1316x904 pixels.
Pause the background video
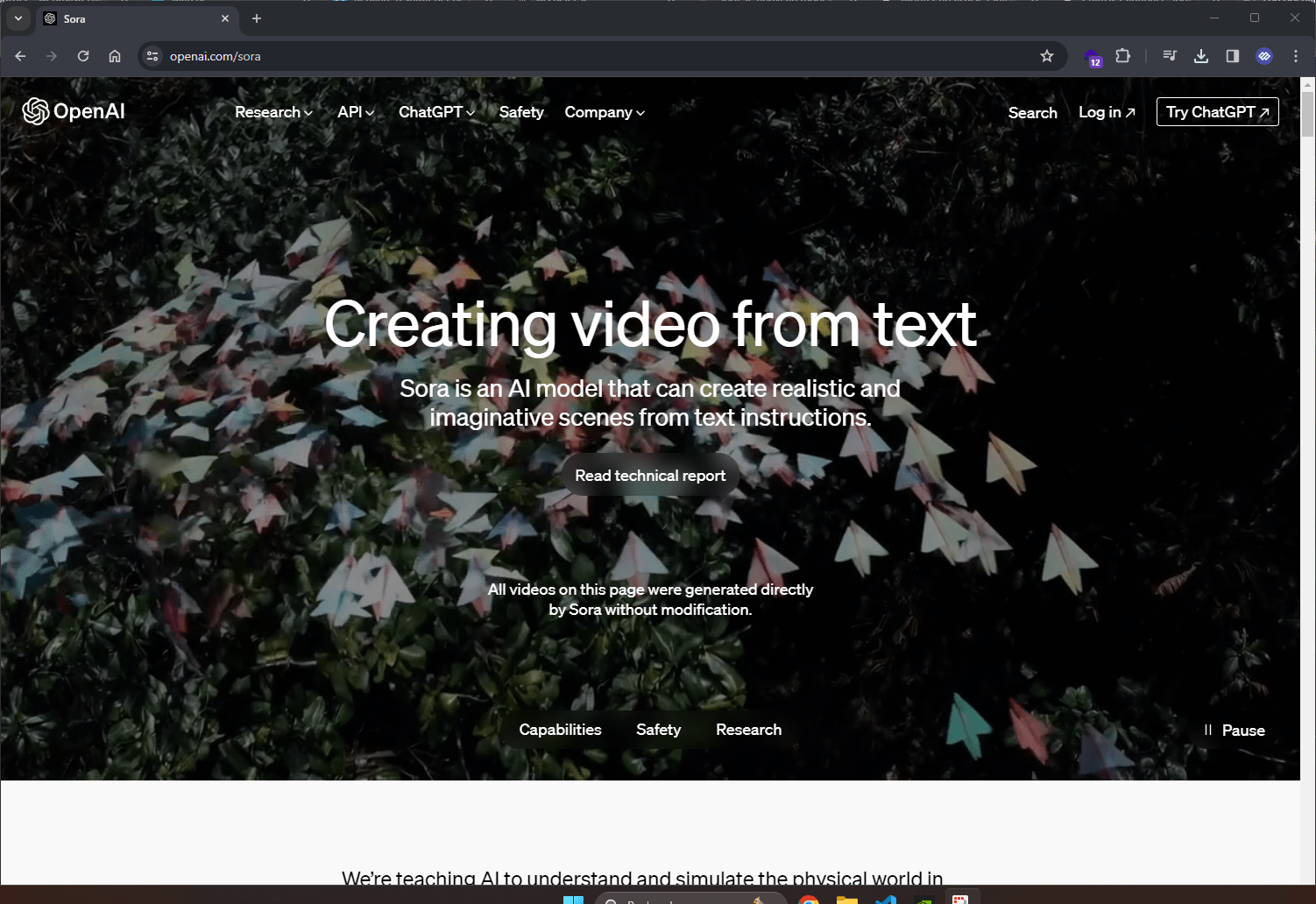coord(1234,730)
